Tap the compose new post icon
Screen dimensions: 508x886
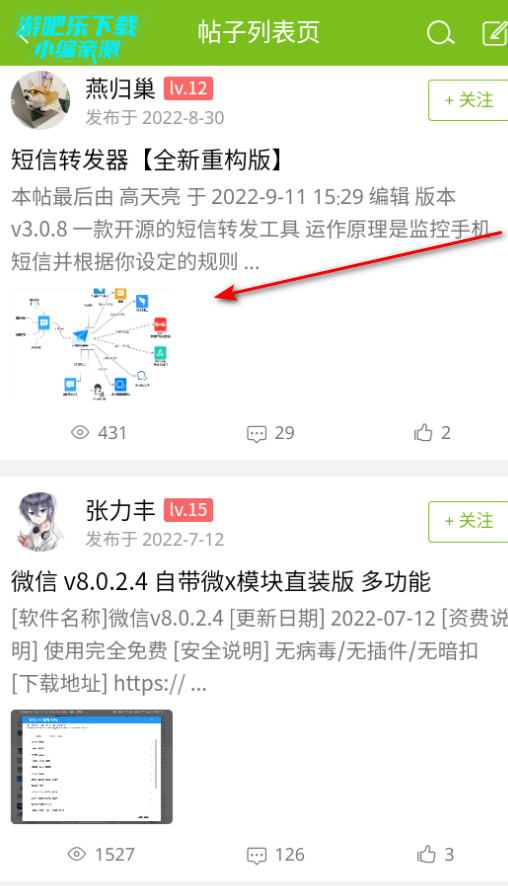pyautogui.click(x=494, y=33)
